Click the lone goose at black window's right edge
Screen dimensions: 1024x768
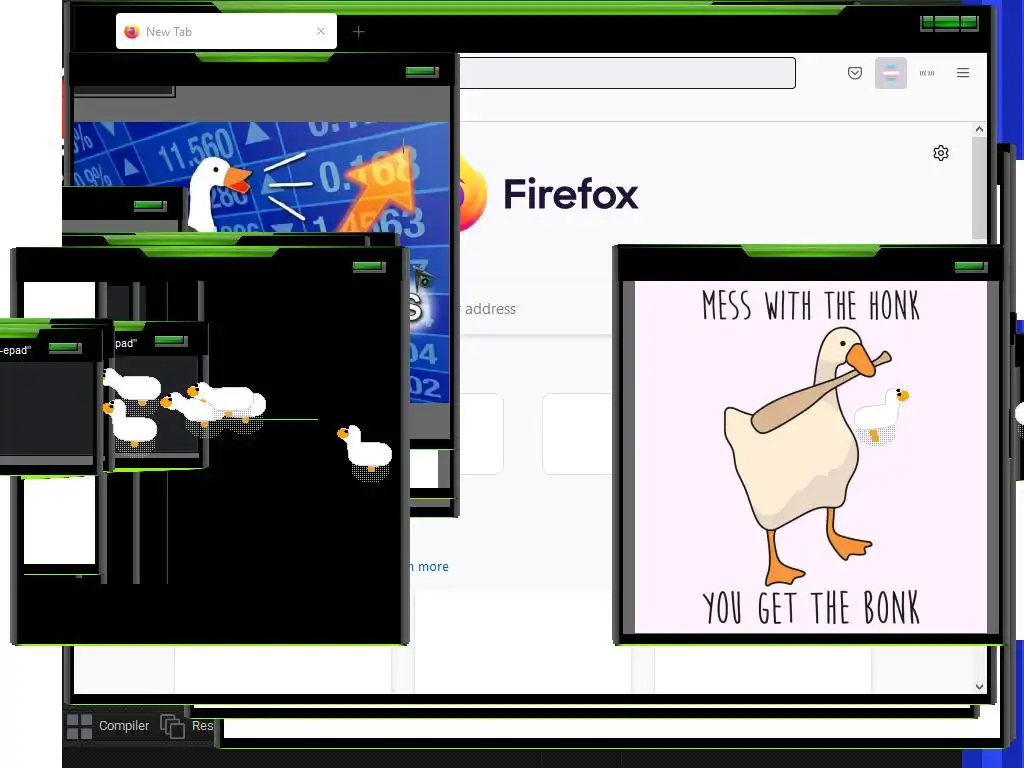tap(365, 449)
